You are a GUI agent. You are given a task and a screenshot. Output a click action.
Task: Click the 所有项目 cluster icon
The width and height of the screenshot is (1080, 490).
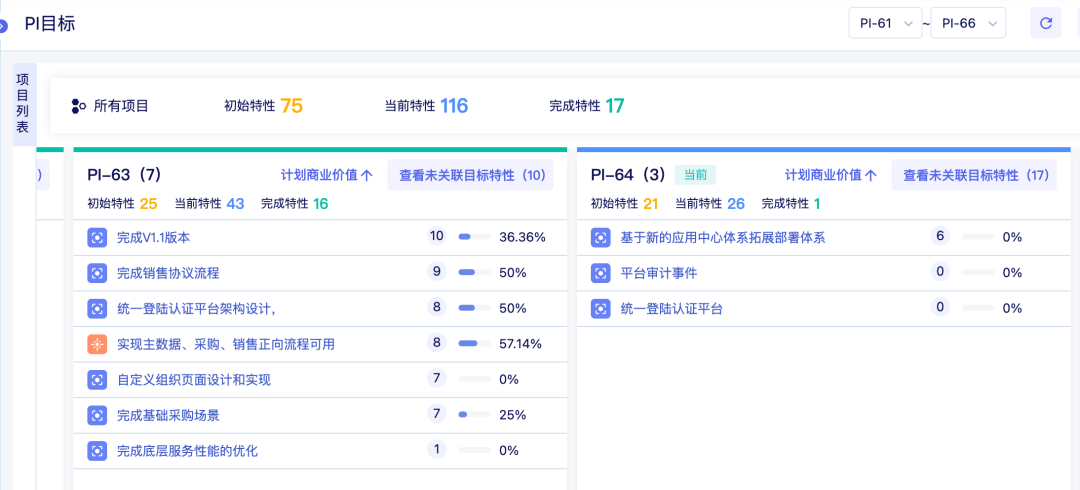[79, 106]
